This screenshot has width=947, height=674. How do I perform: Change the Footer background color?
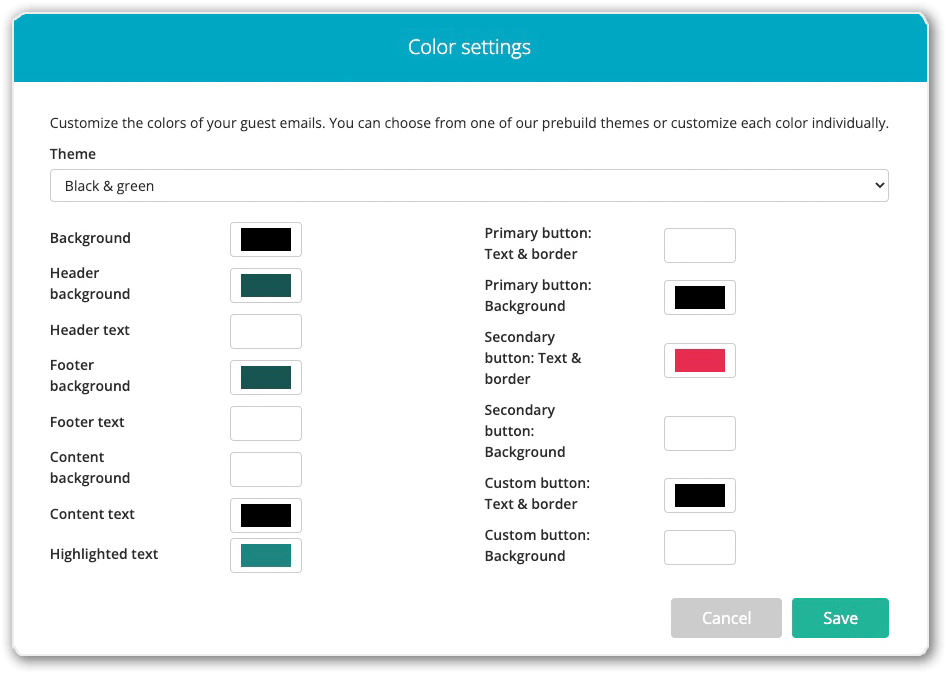pyautogui.click(x=265, y=377)
